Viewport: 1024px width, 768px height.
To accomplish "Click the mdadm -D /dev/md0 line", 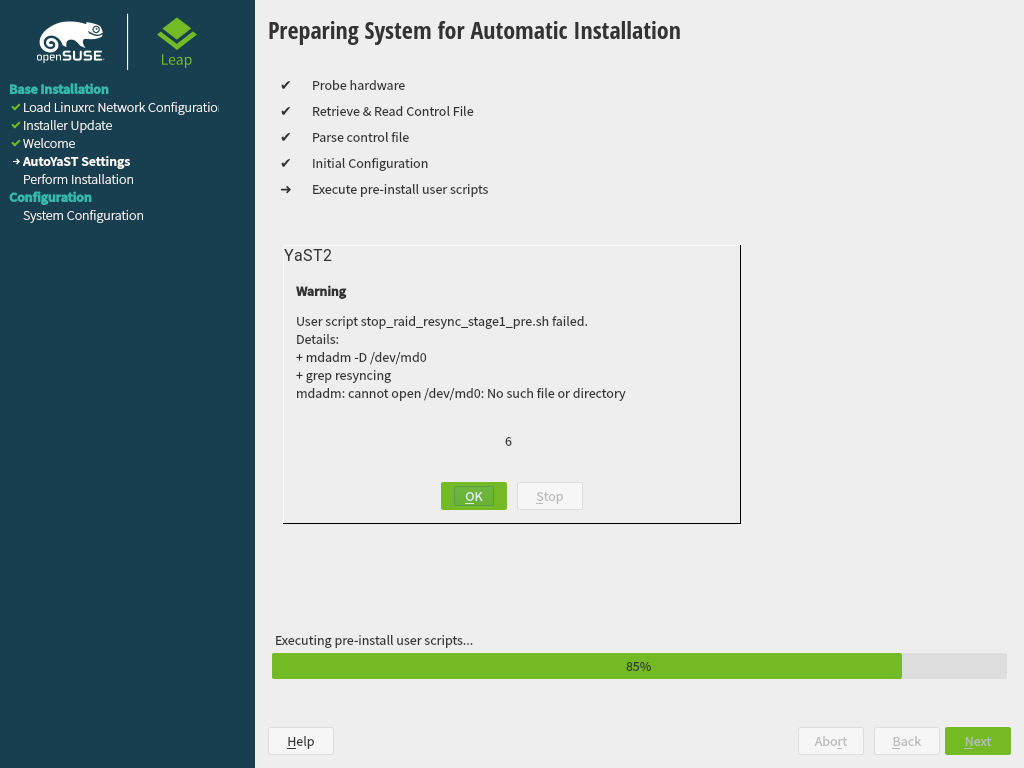I will 361,357.
